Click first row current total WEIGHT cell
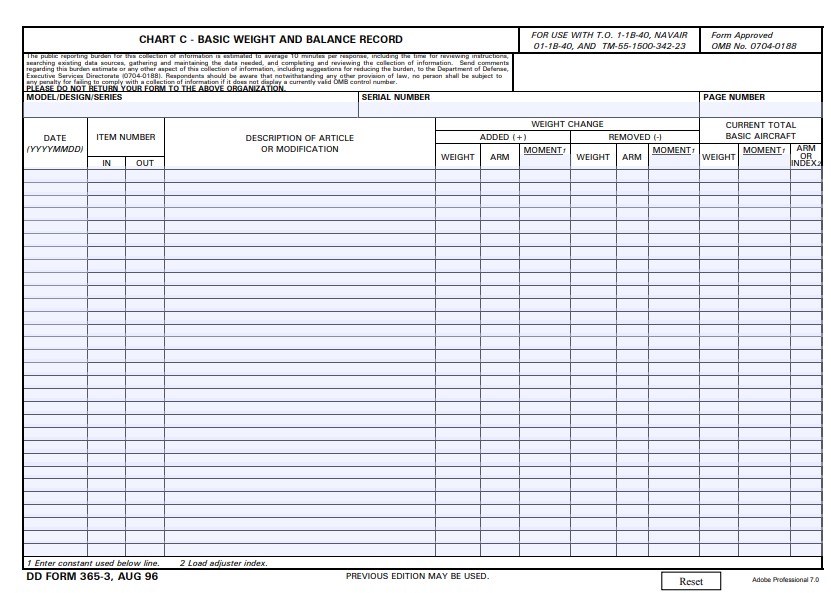Image resolution: width=831 pixels, height=593 pixels. pos(719,176)
